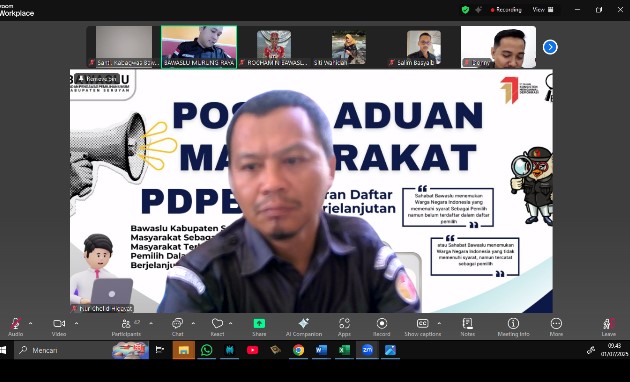Click the Nur Cholid Hidayat speaker name label
The image size is (630, 382).
click(102, 308)
